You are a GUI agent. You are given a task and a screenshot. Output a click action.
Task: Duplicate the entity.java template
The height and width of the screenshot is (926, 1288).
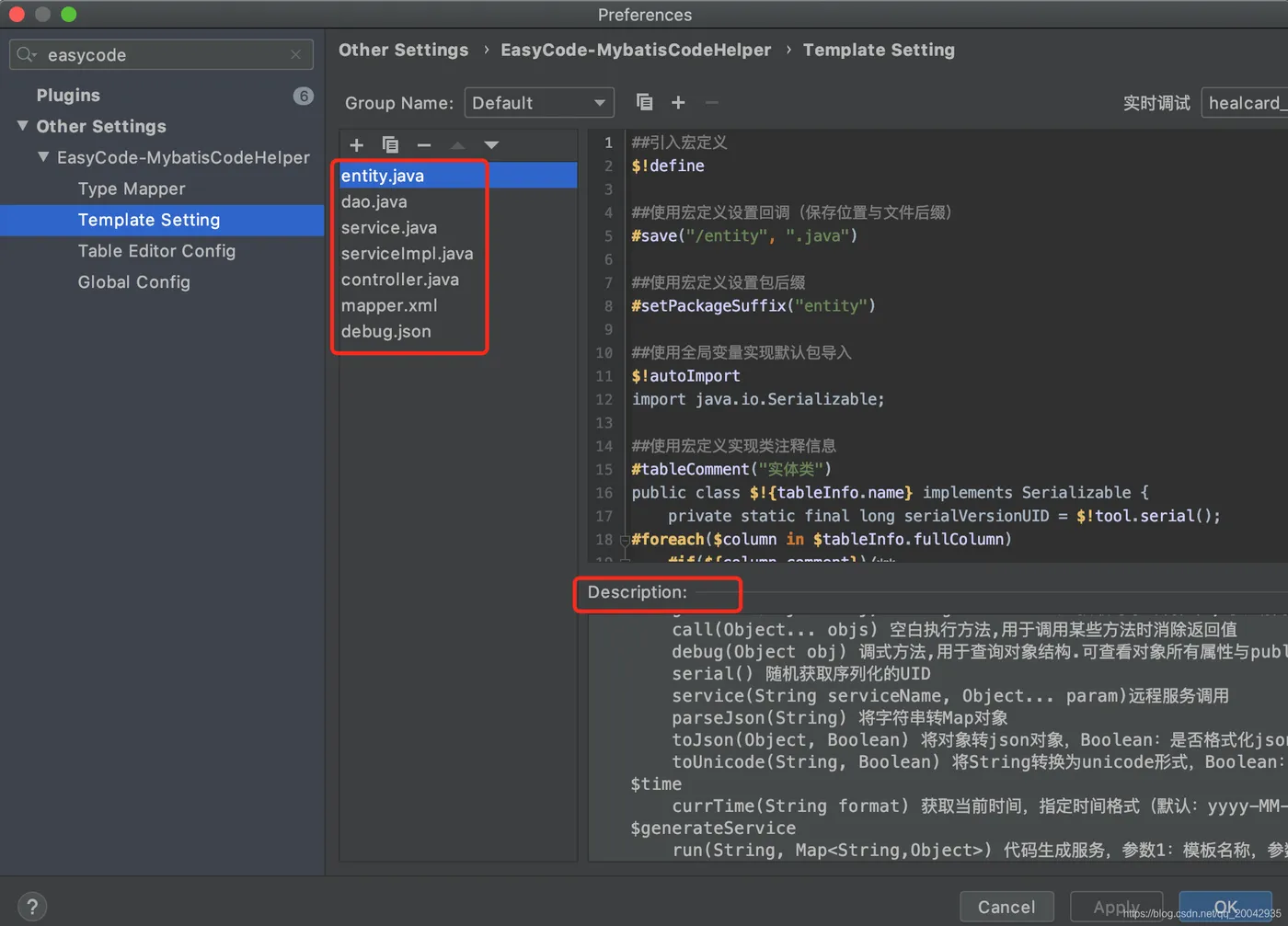pyautogui.click(x=390, y=144)
